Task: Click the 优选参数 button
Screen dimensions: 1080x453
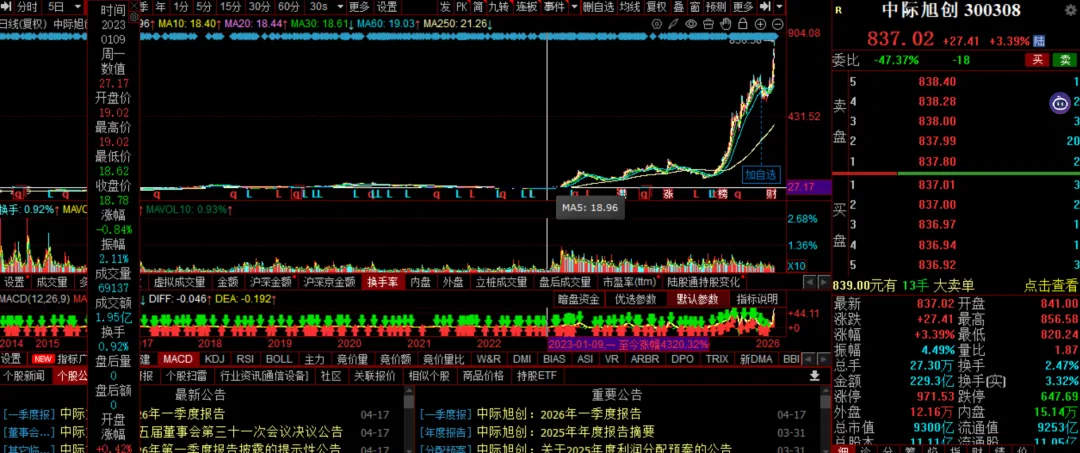Action: click(636, 299)
